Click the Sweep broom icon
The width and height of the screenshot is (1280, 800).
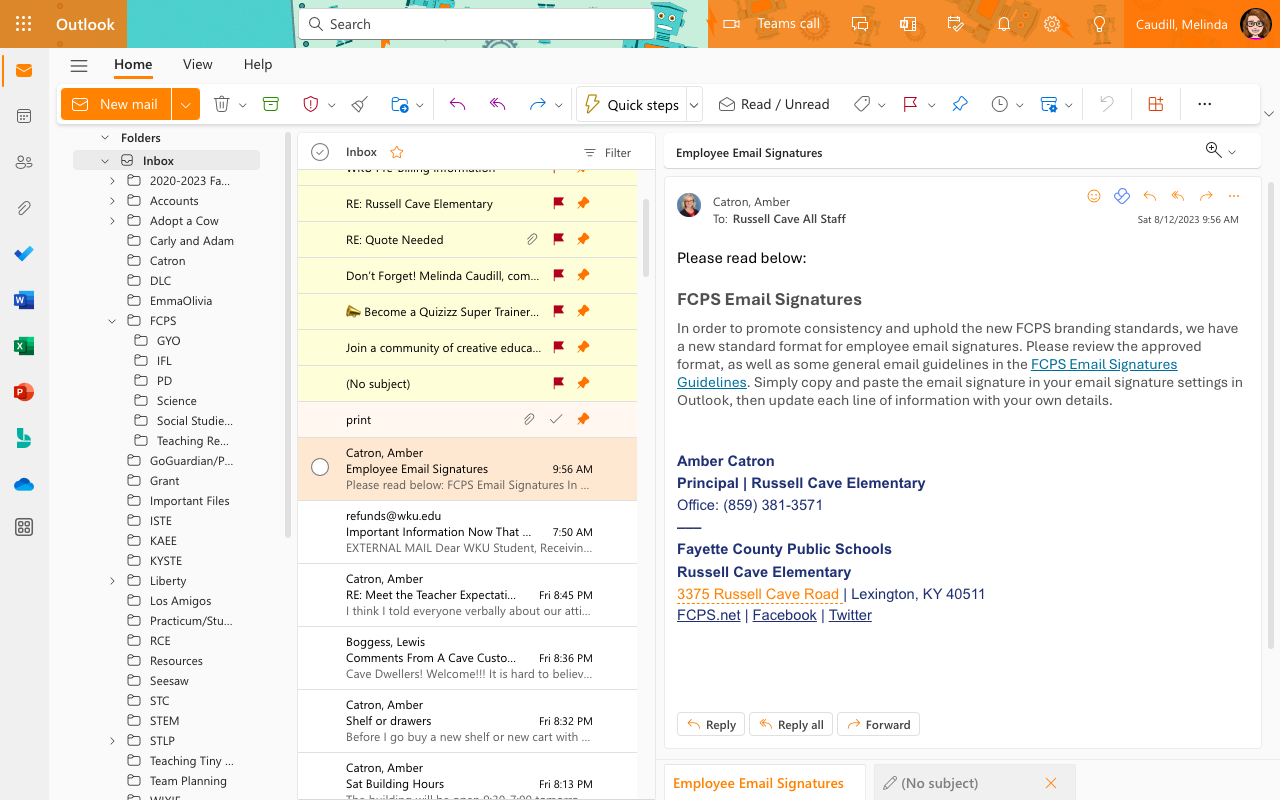pos(360,104)
